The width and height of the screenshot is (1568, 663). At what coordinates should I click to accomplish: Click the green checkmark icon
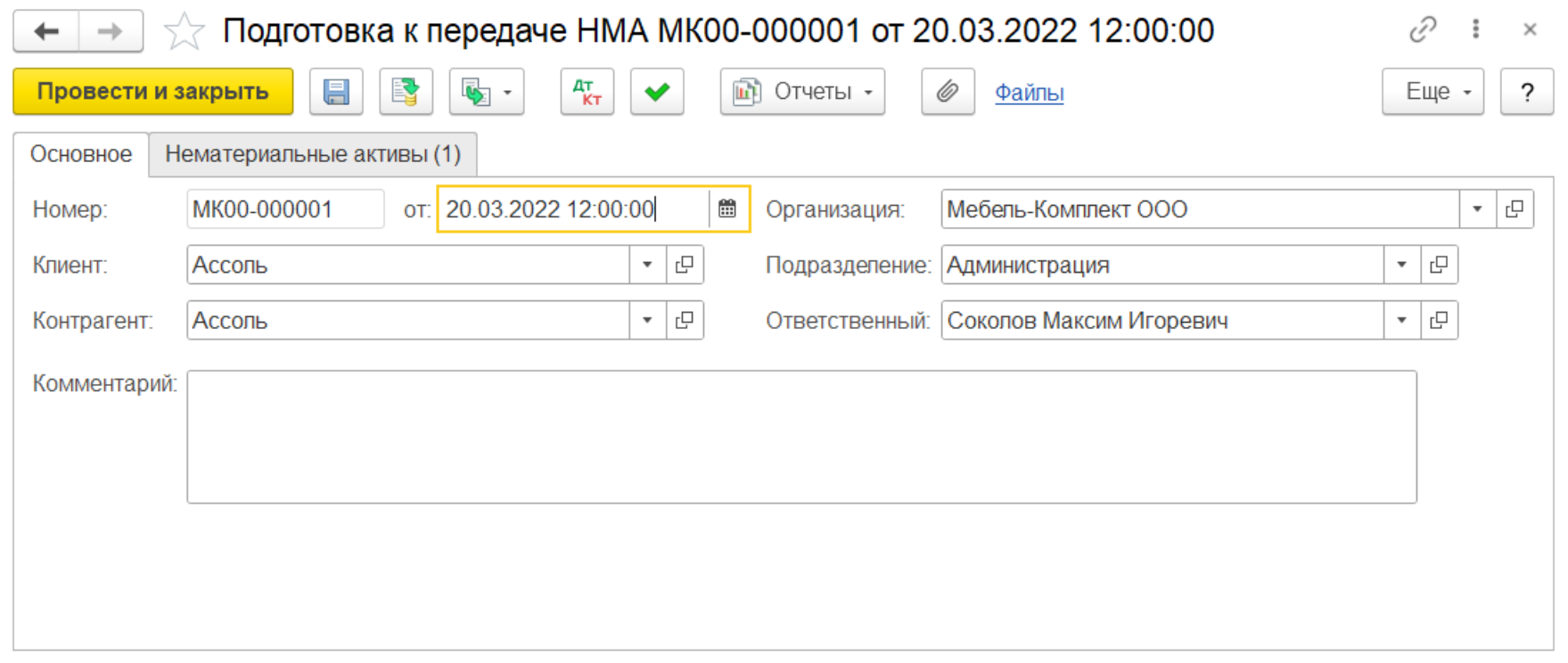pyautogui.click(x=657, y=92)
